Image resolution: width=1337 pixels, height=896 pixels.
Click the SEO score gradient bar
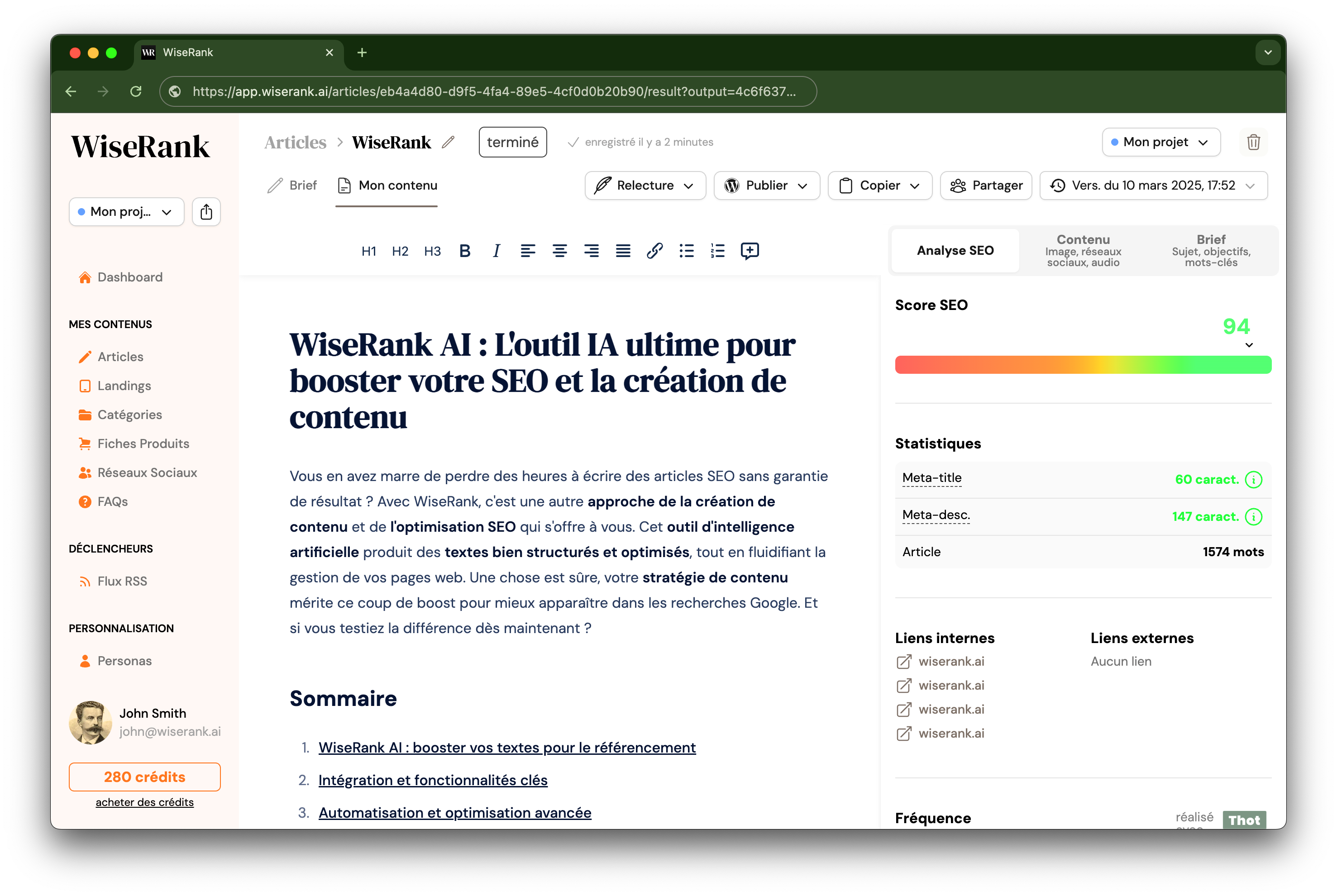(1083, 365)
